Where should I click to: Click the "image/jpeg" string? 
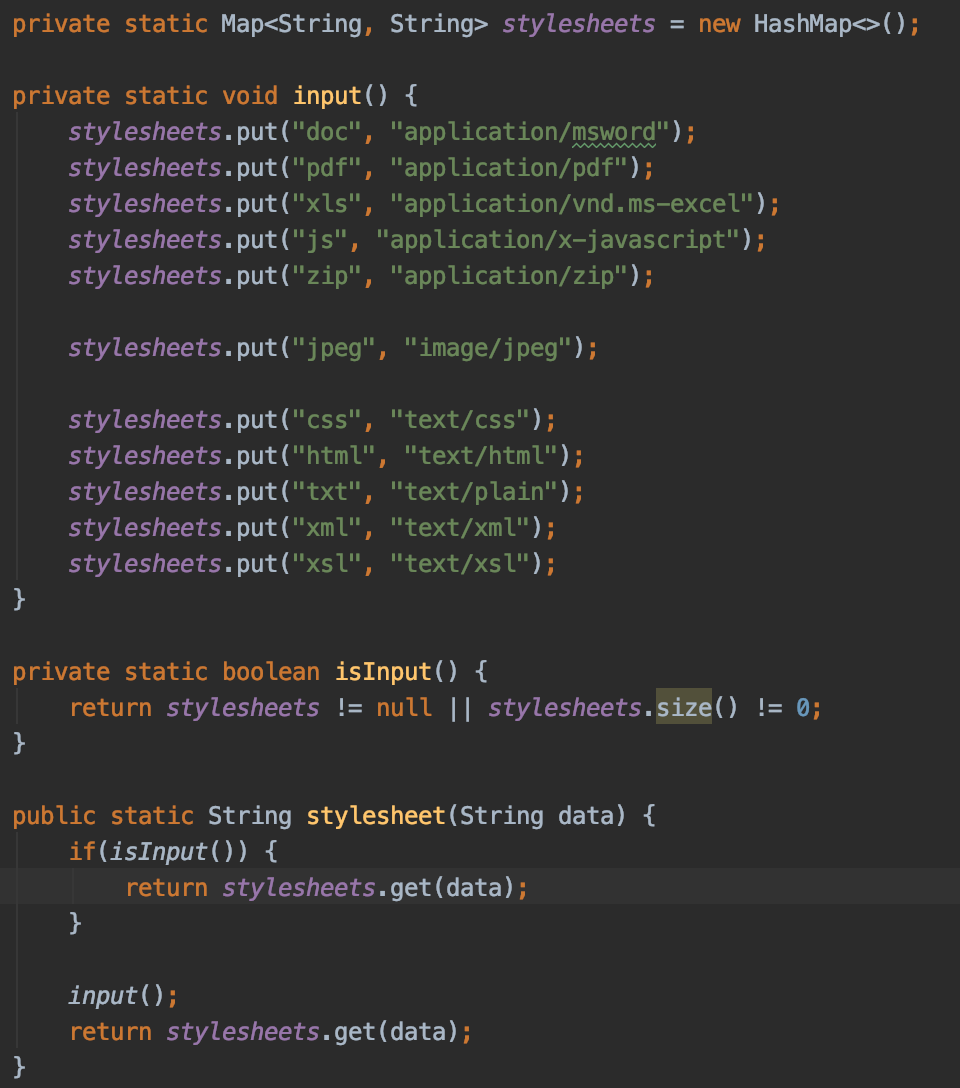coord(488,348)
